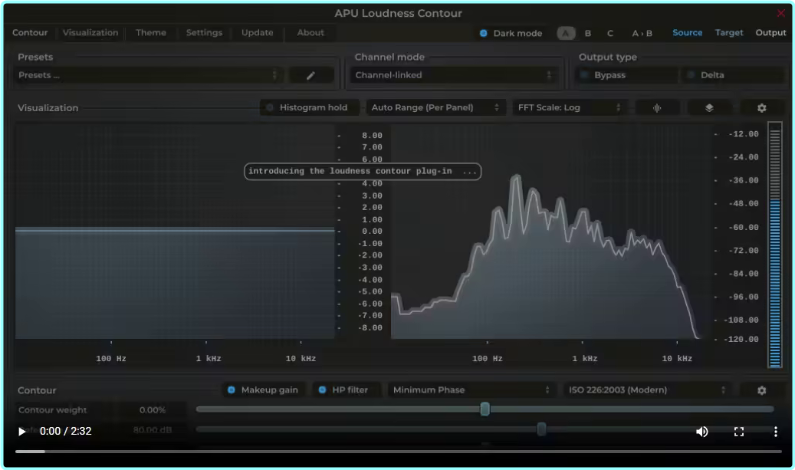Screen dimensions: 795x470
Task: Click the pencil edit preset icon
Action: [x=311, y=76]
